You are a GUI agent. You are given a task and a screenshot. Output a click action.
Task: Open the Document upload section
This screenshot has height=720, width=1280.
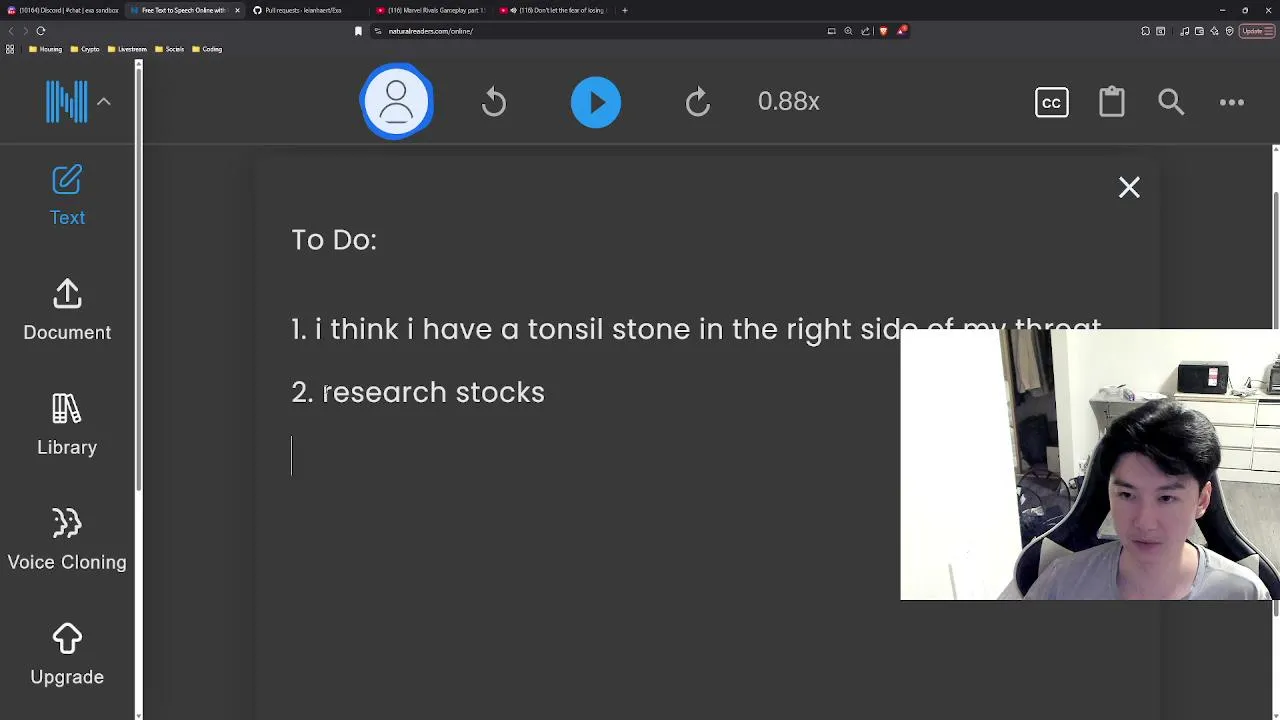point(67,311)
